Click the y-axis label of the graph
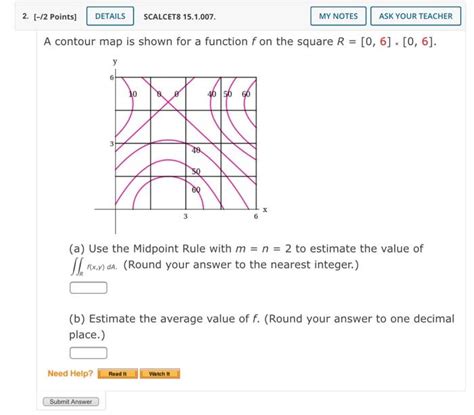The width and height of the screenshot is (474, 415). click(x=115, y=61)
